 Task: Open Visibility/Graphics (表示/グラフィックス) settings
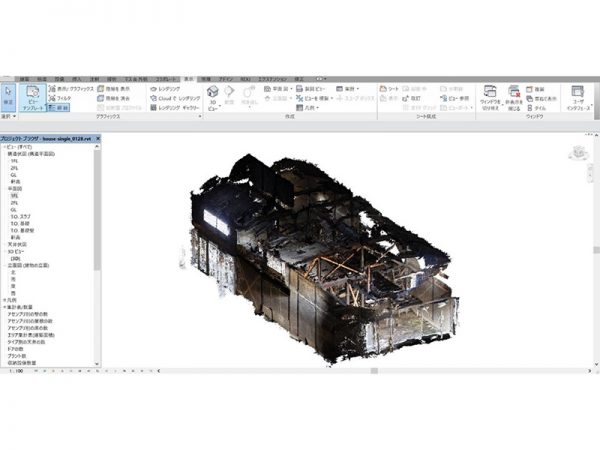[x=71, y=89]
